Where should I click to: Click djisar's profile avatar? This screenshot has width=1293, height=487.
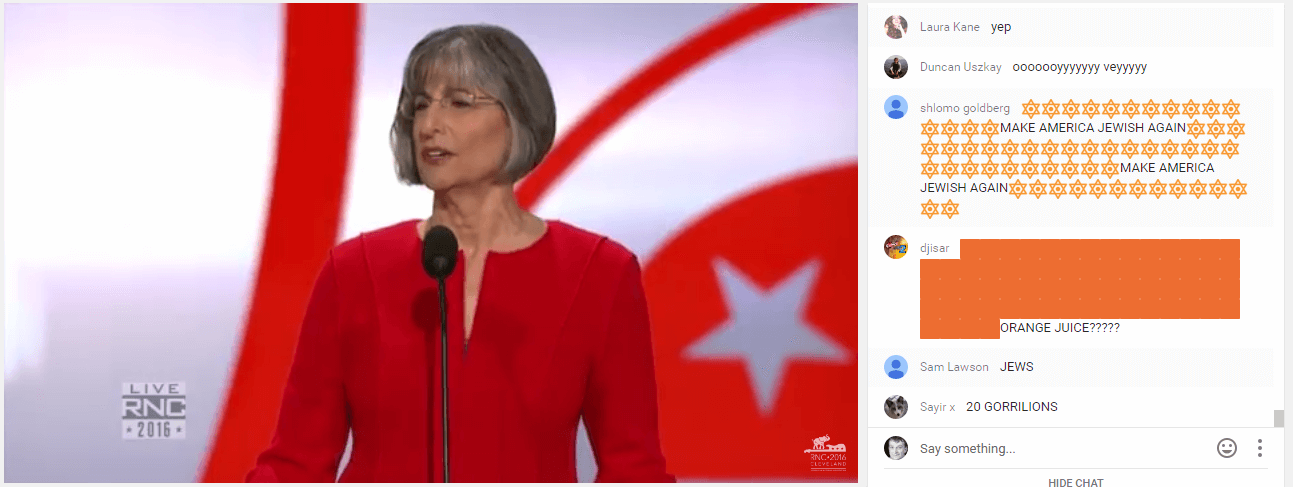(x=896, y=247)
